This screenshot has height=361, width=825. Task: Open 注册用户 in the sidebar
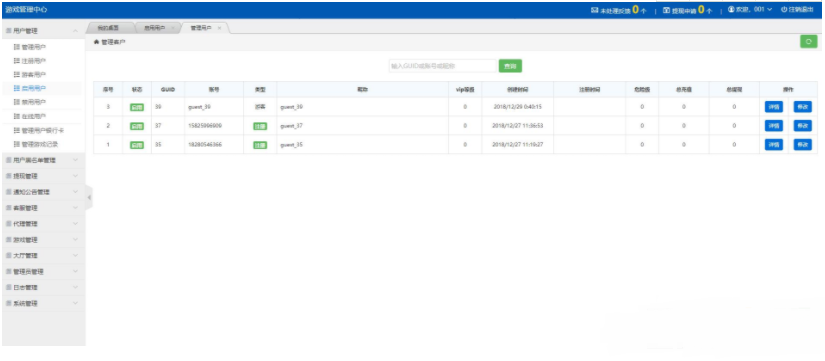coord(34,61)
